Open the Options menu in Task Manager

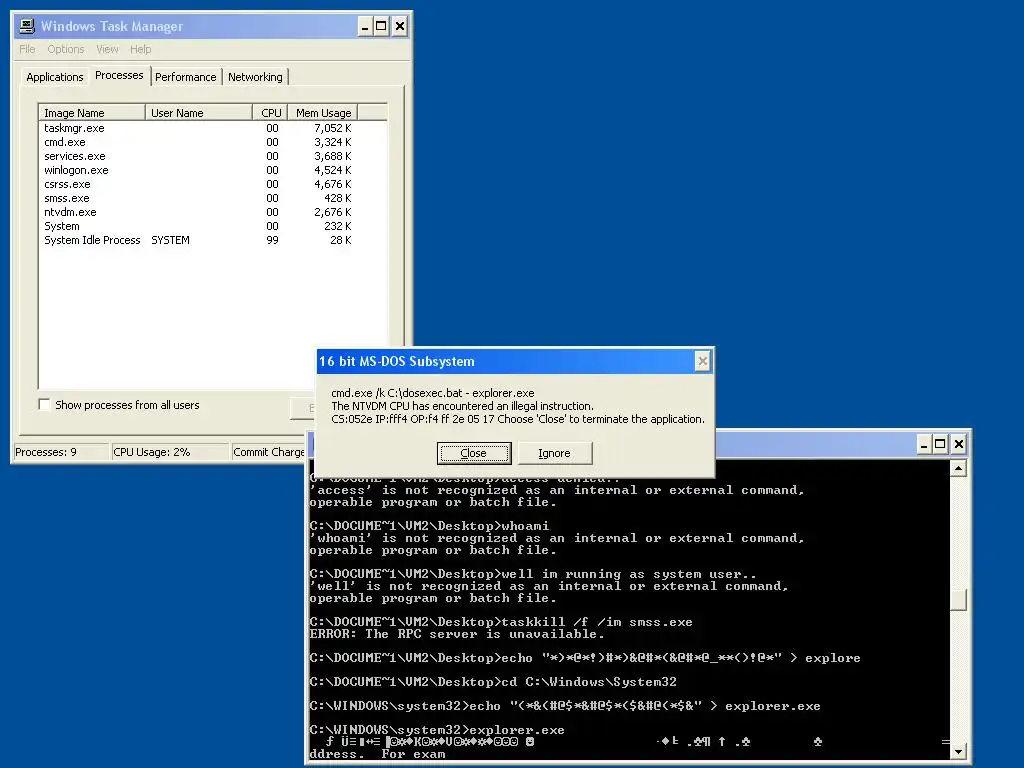(65, 49)
